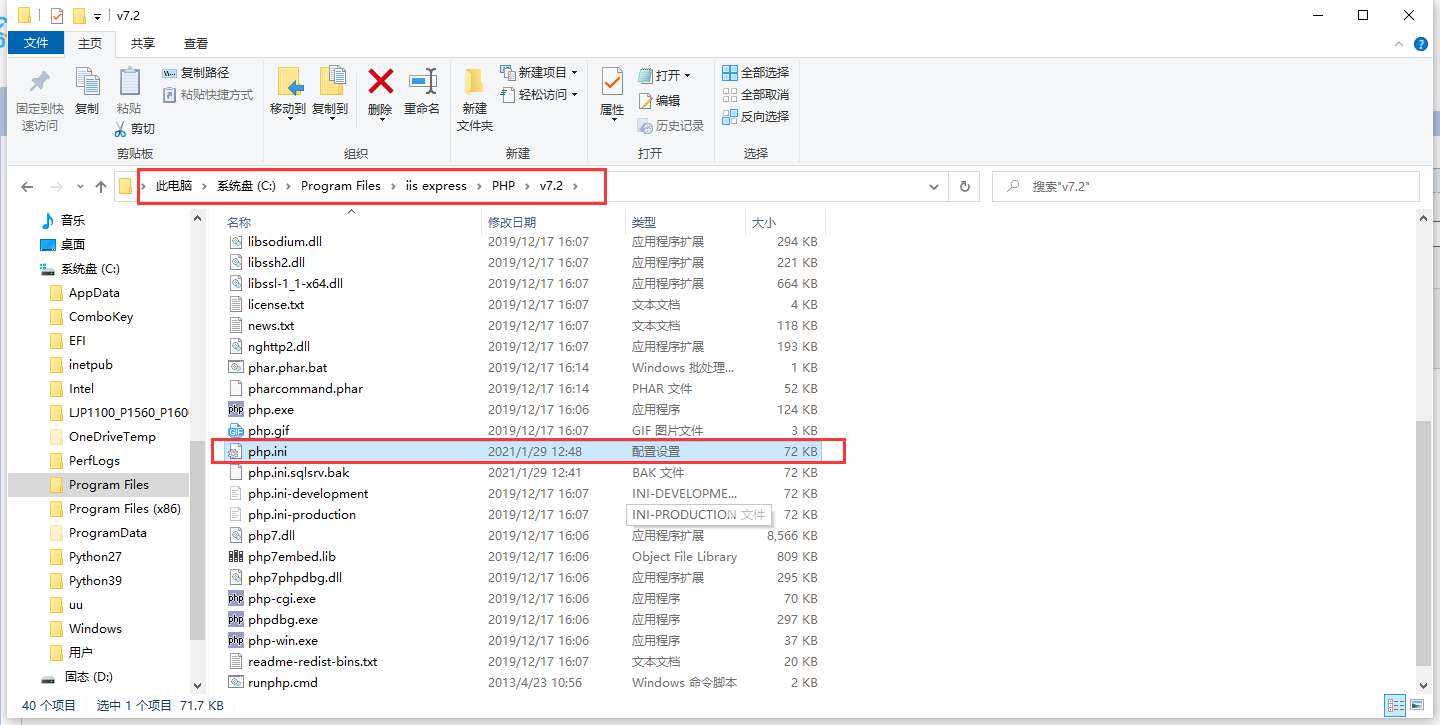Click Copy Path (复制路径) button
Image resolution: width=1440 pixels, height=725 pixels.
point(196,72)
